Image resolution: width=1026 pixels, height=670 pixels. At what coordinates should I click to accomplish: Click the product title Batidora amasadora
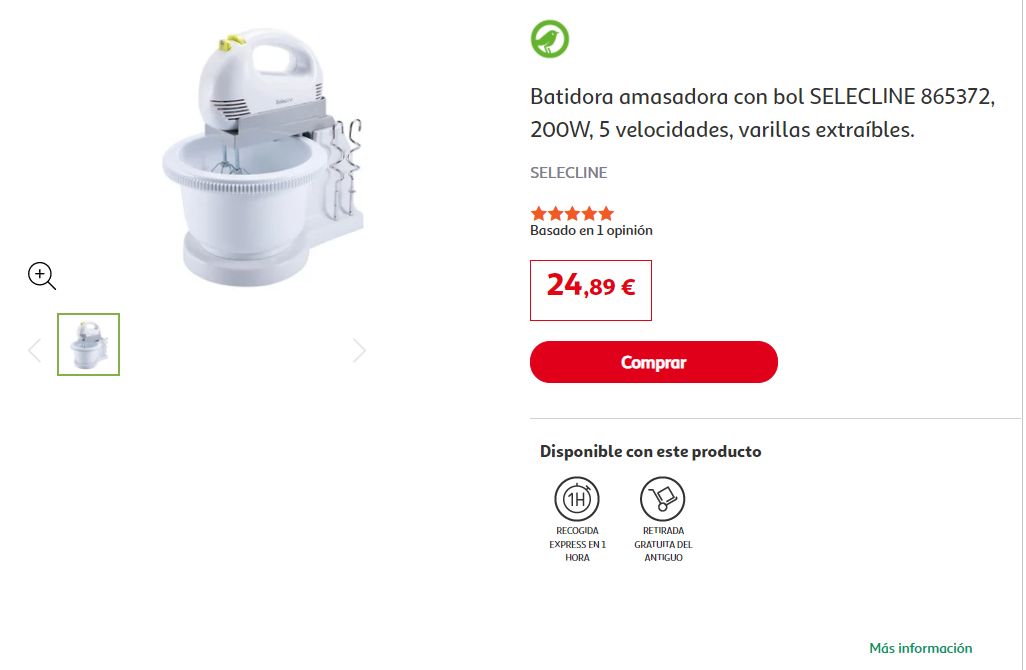point(762,113)
